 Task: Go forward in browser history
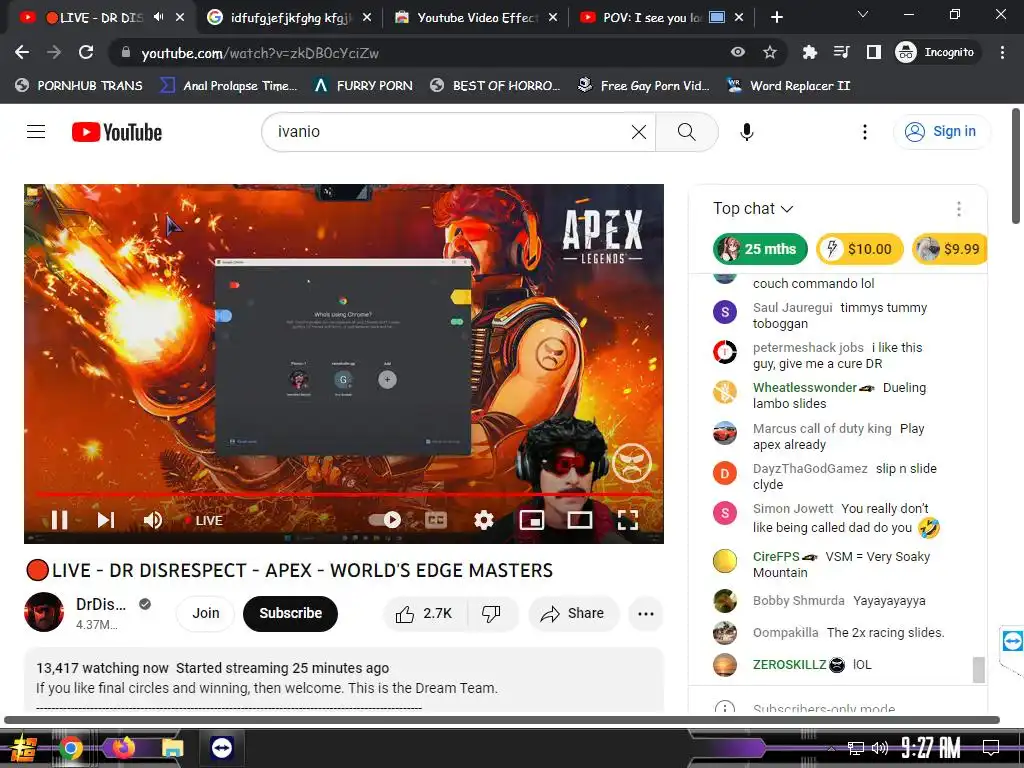coord(54,52)
